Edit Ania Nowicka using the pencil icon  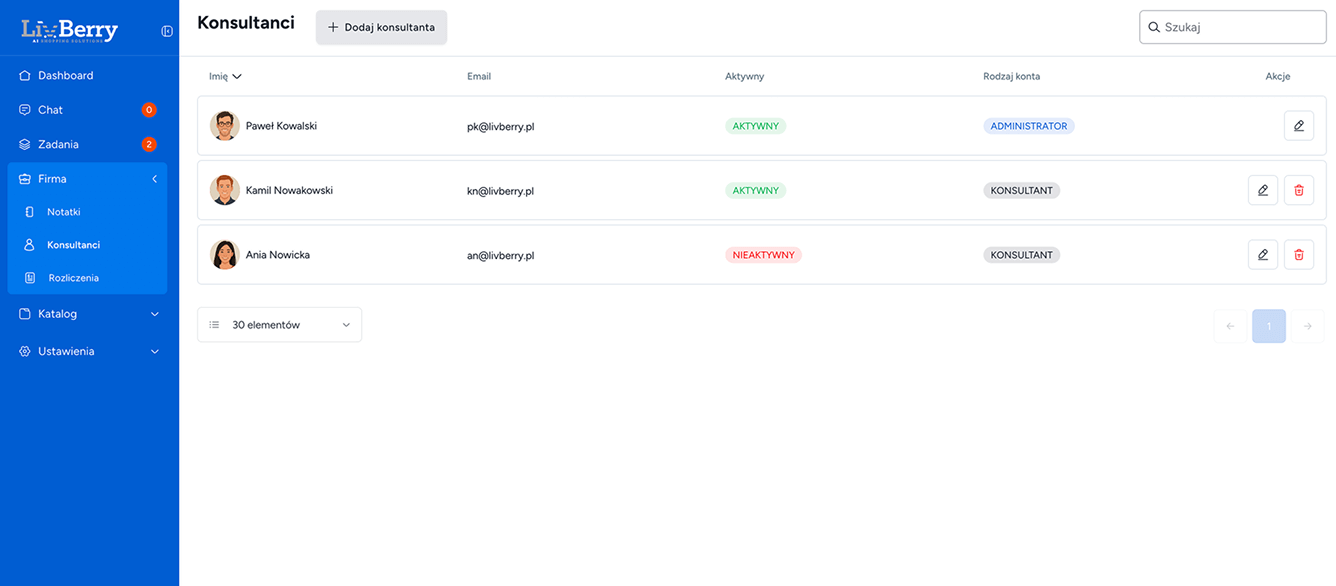click(1262, 255)
